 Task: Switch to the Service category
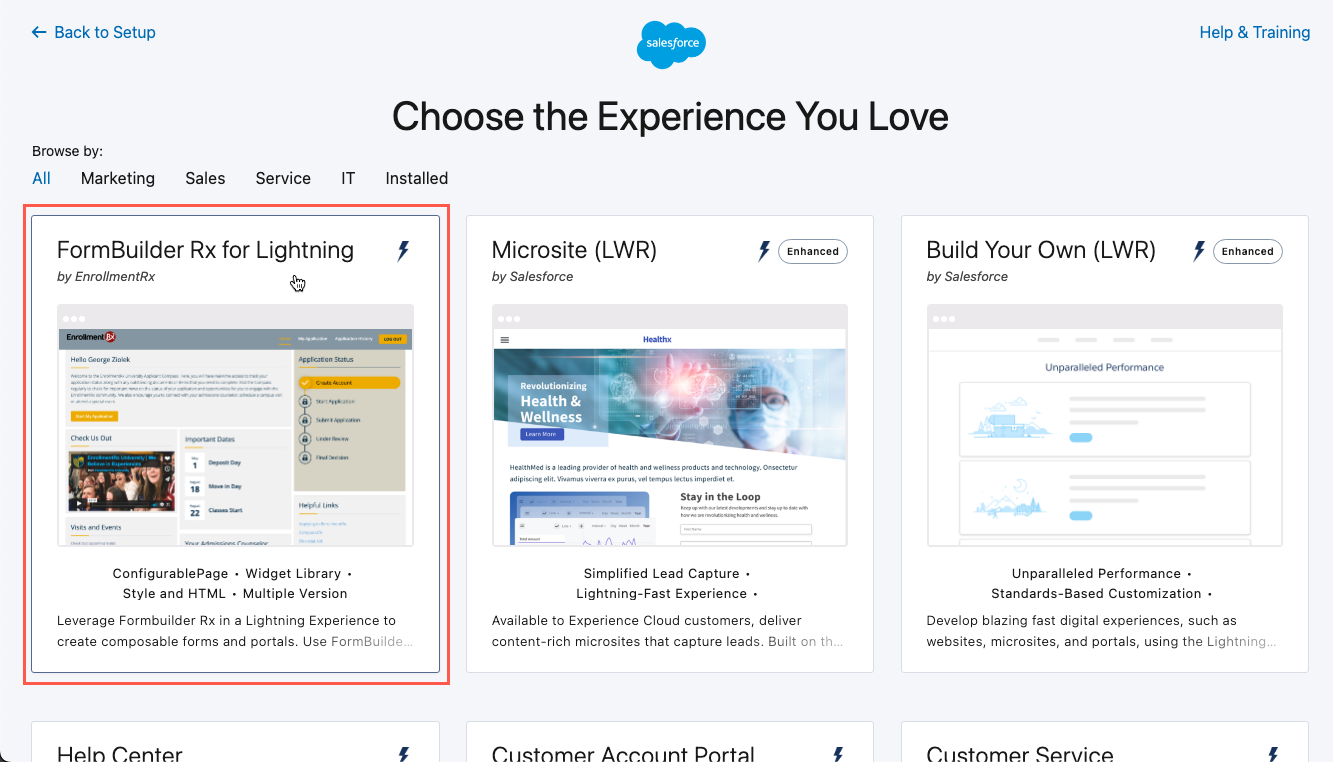(x=283, y=178)
